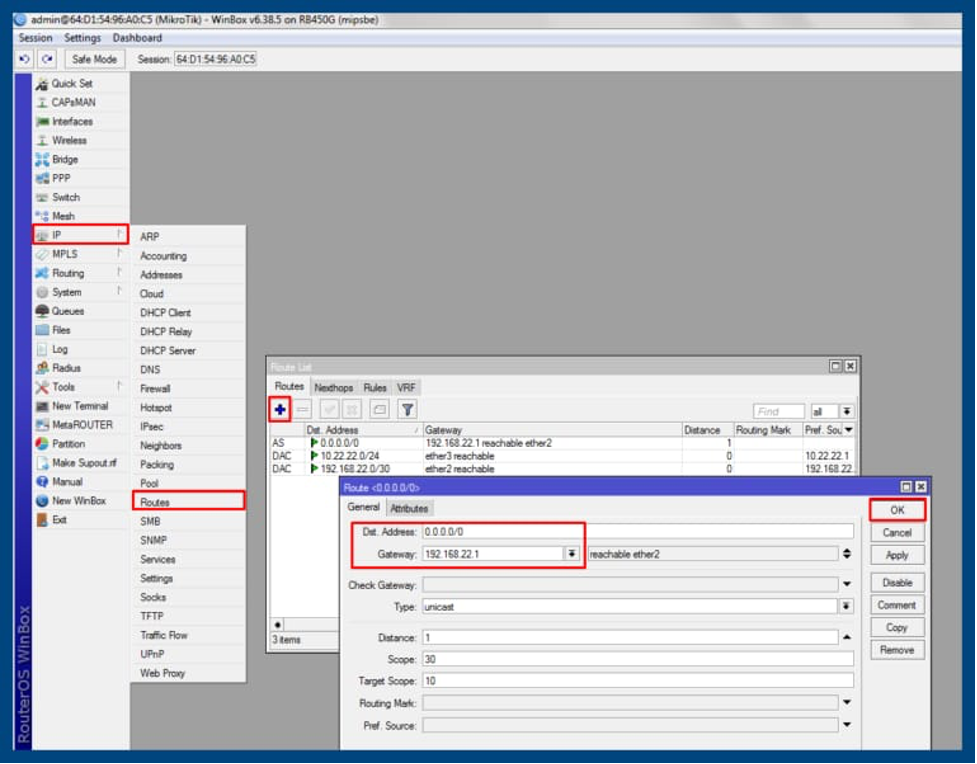Select DNS in the IP submenu
The width and height of the screenshot is (977, 764).
click(x=188, y=370)
